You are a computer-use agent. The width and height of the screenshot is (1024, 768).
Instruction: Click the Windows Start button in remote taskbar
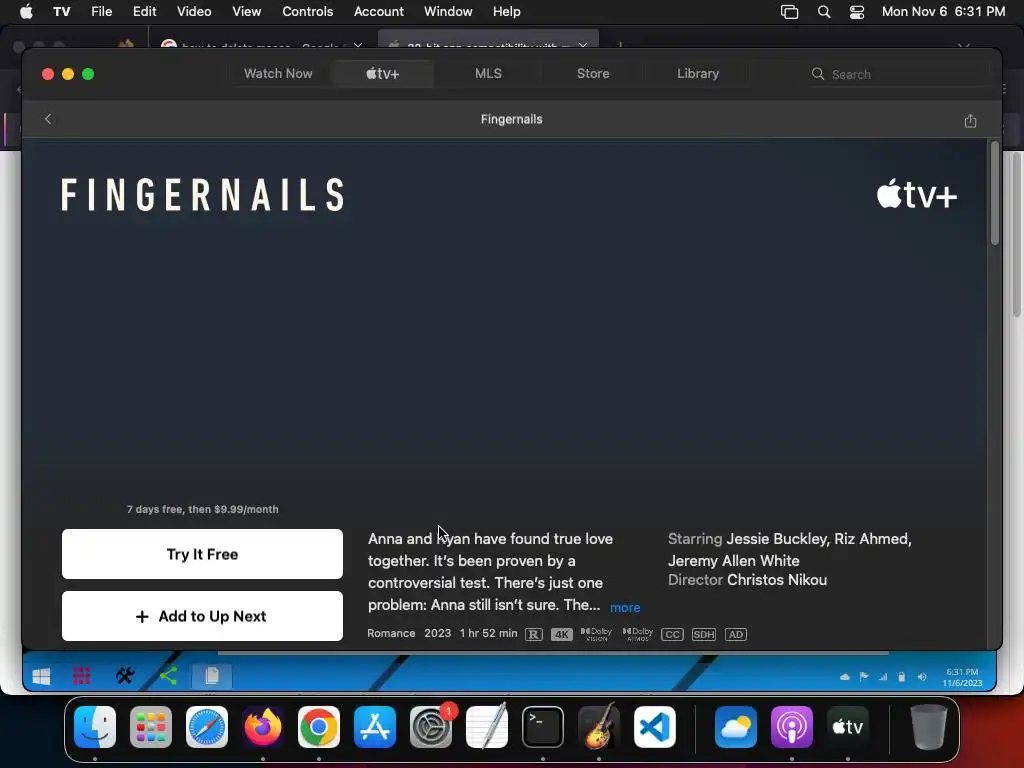(41, 677)
